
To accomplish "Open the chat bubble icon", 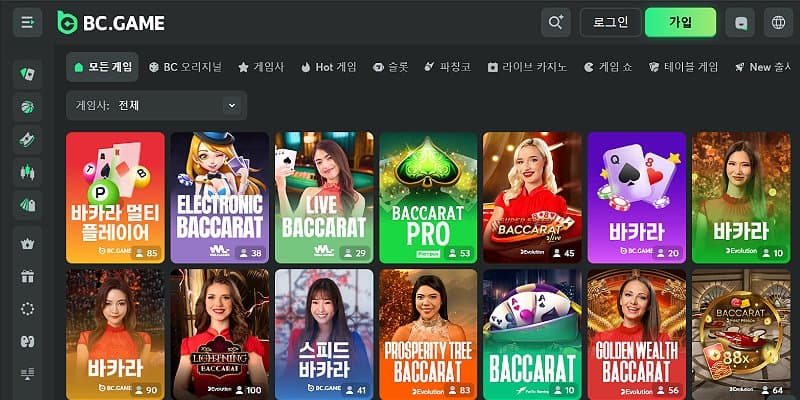I will click(x=741, y=22).
